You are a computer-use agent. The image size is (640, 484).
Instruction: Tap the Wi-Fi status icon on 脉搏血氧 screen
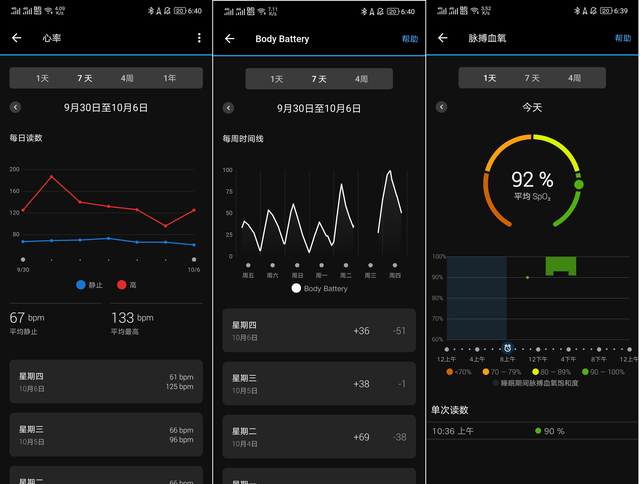474,11
